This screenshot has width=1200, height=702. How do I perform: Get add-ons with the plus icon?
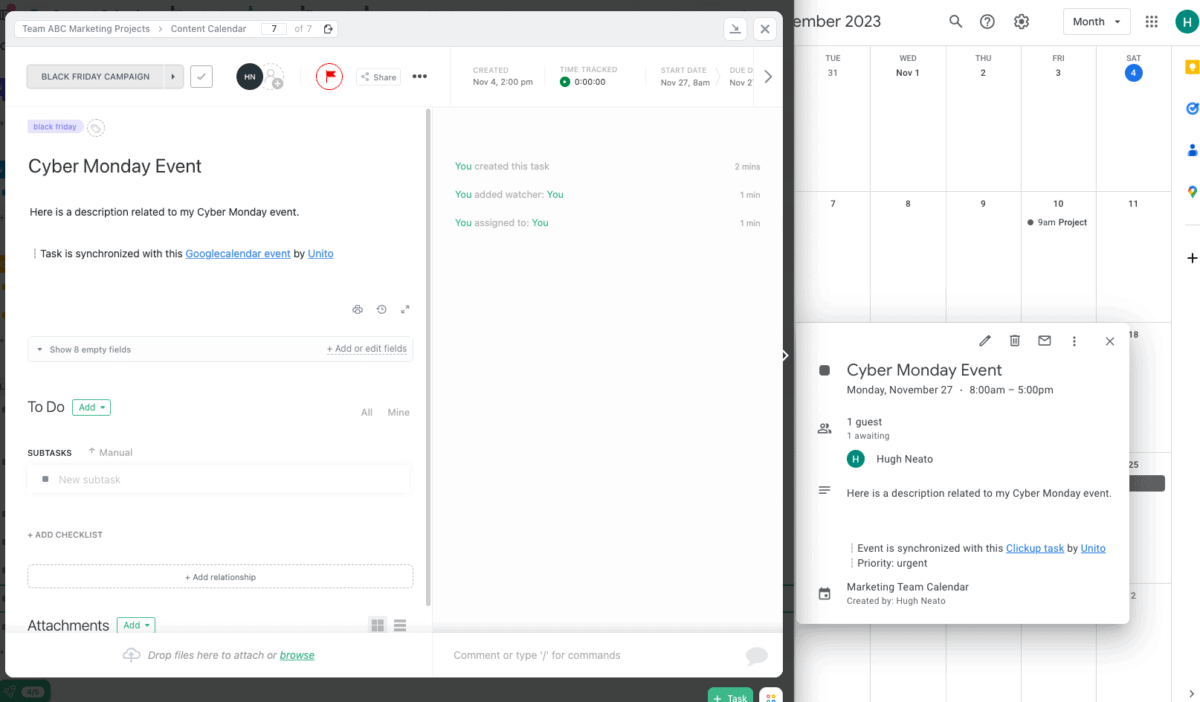coord(1192,258)
